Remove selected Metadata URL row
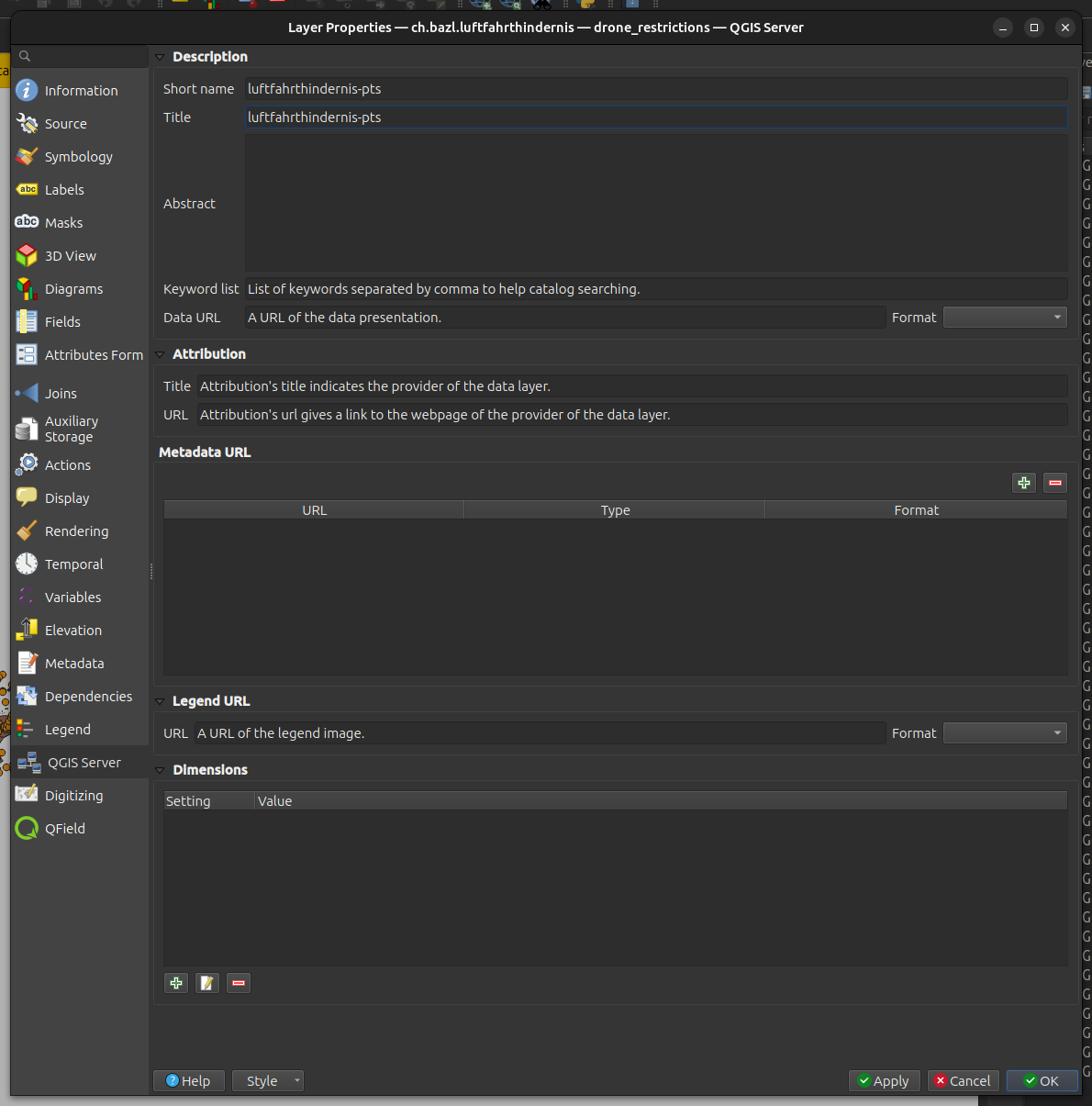 [x=1055, y=483]
